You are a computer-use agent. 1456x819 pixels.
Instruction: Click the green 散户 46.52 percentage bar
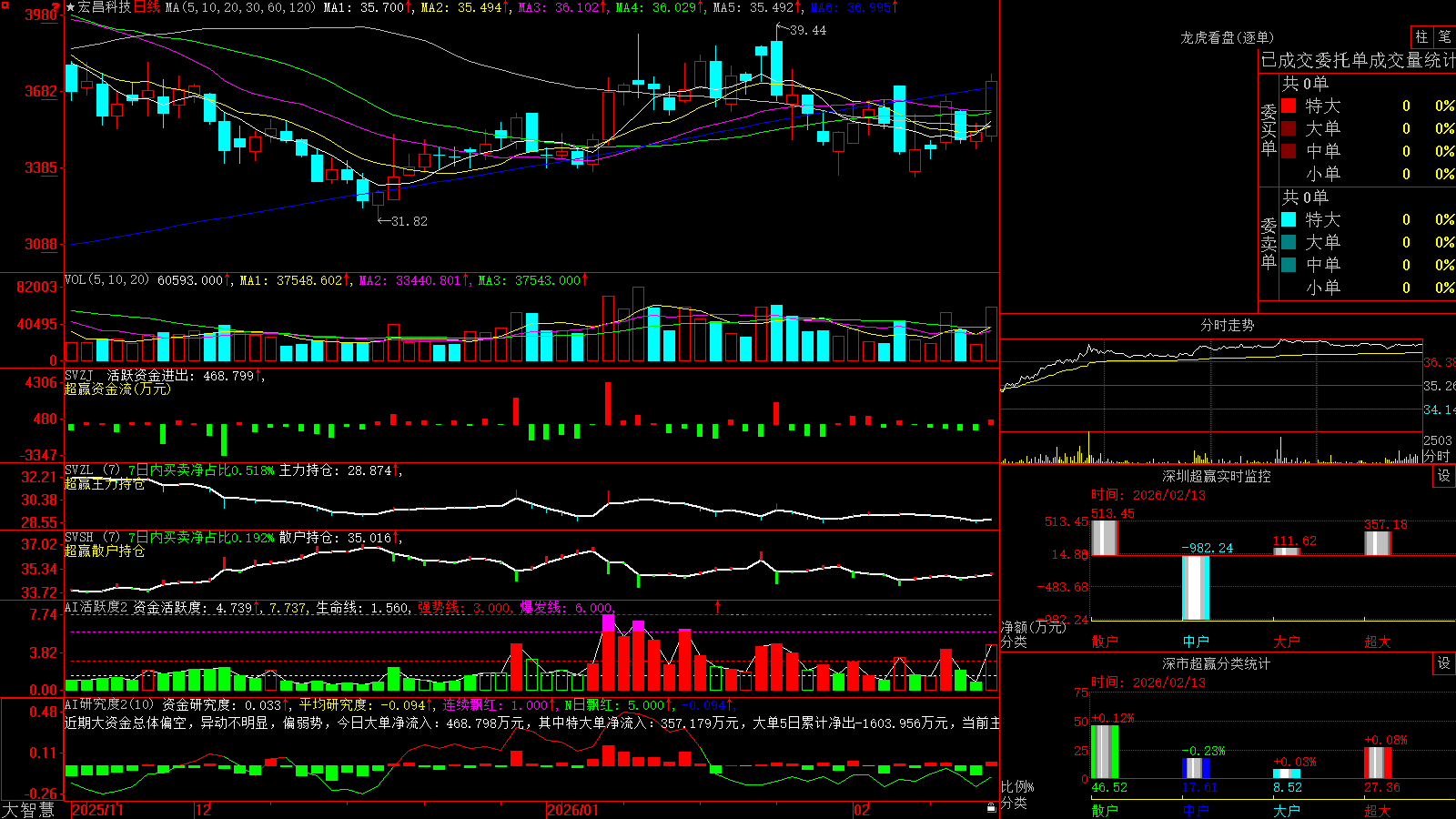coord(1105,752)
